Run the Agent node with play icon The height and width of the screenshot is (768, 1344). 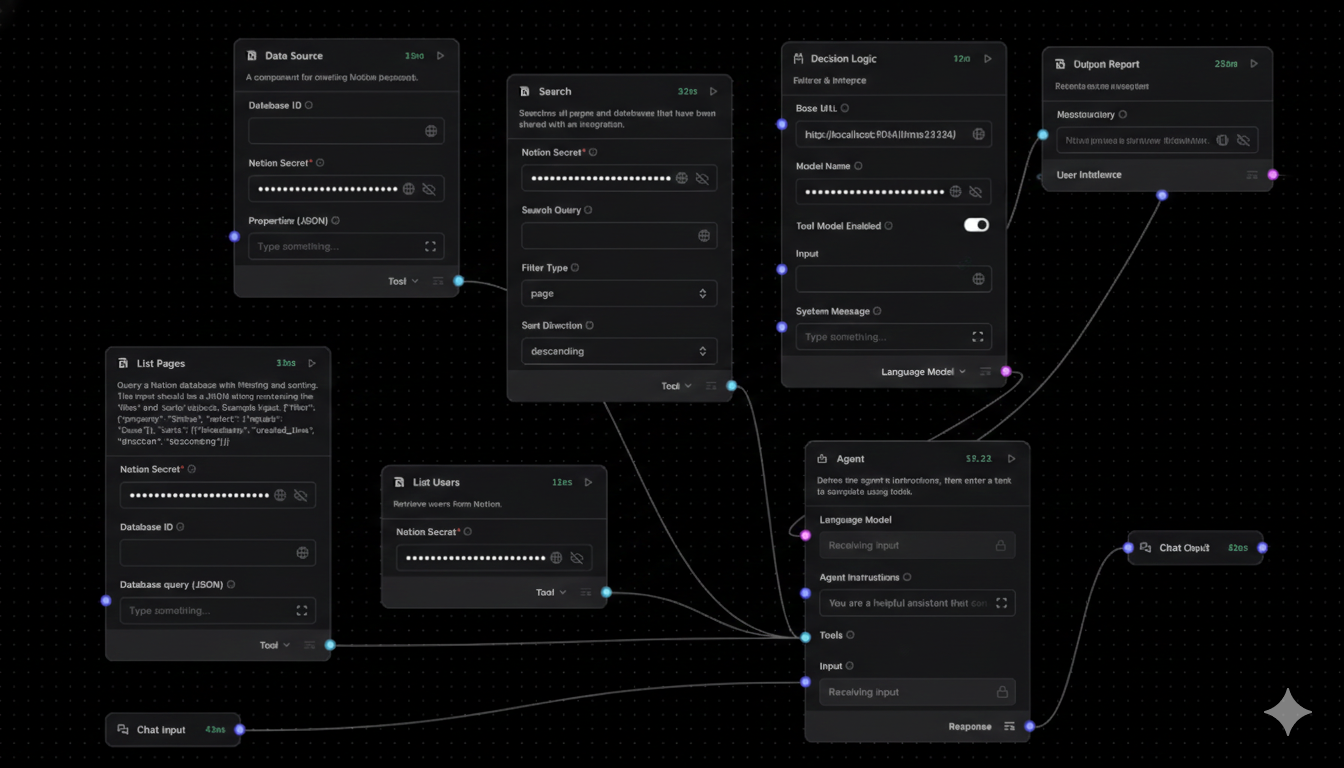(x=1011, y=459)
